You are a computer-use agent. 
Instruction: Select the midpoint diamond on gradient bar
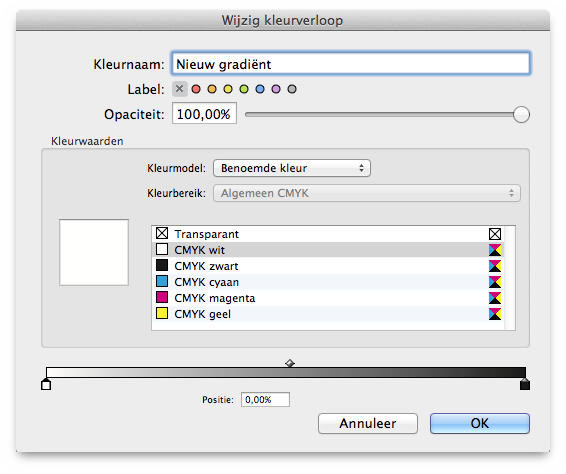290,363
